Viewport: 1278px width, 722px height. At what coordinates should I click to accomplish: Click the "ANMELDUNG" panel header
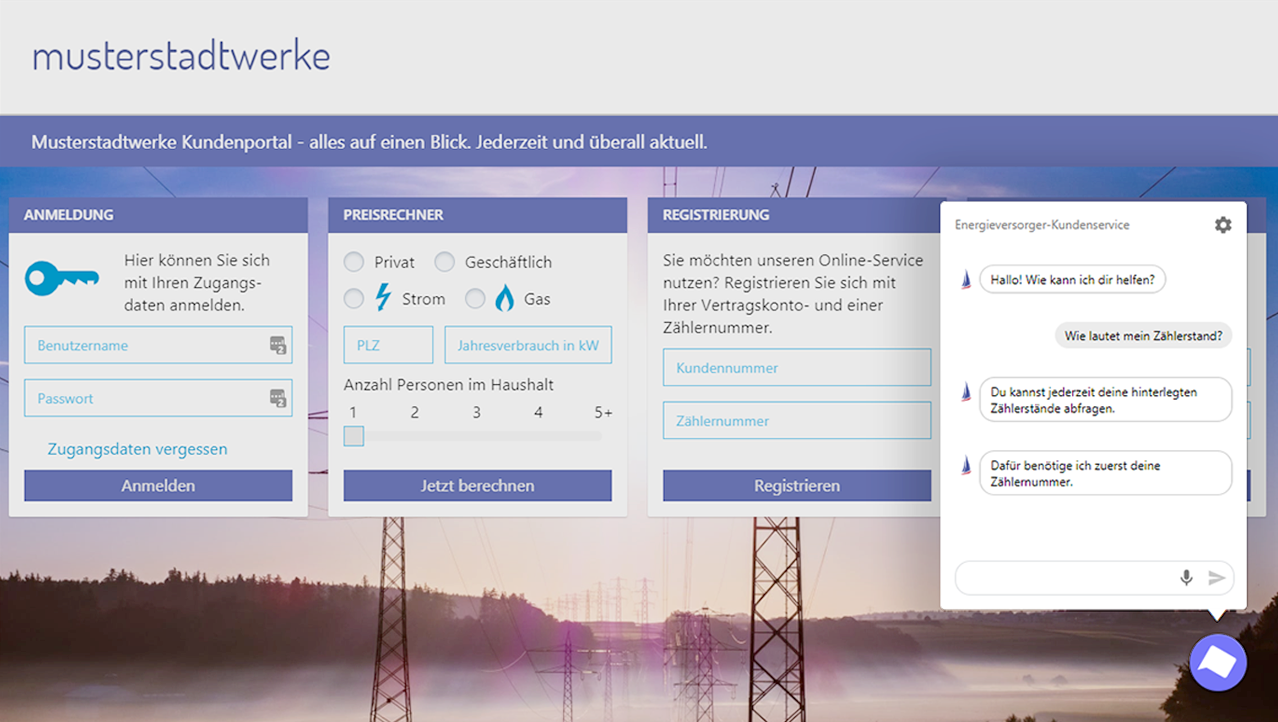(158, 215)
